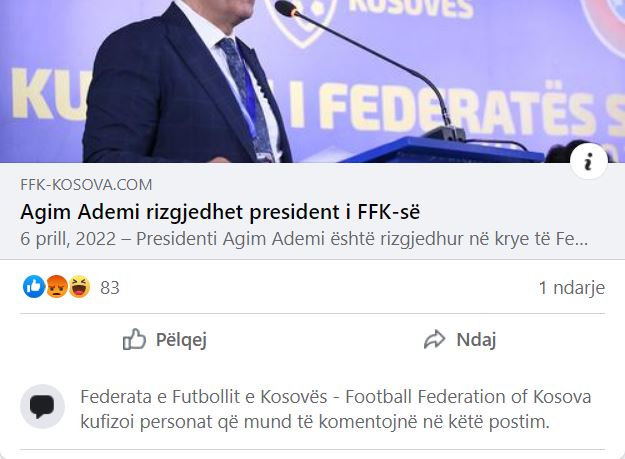Share the post with Ndaj button
This screenshot has height=459, width=625.
click(x=460, y=340)
